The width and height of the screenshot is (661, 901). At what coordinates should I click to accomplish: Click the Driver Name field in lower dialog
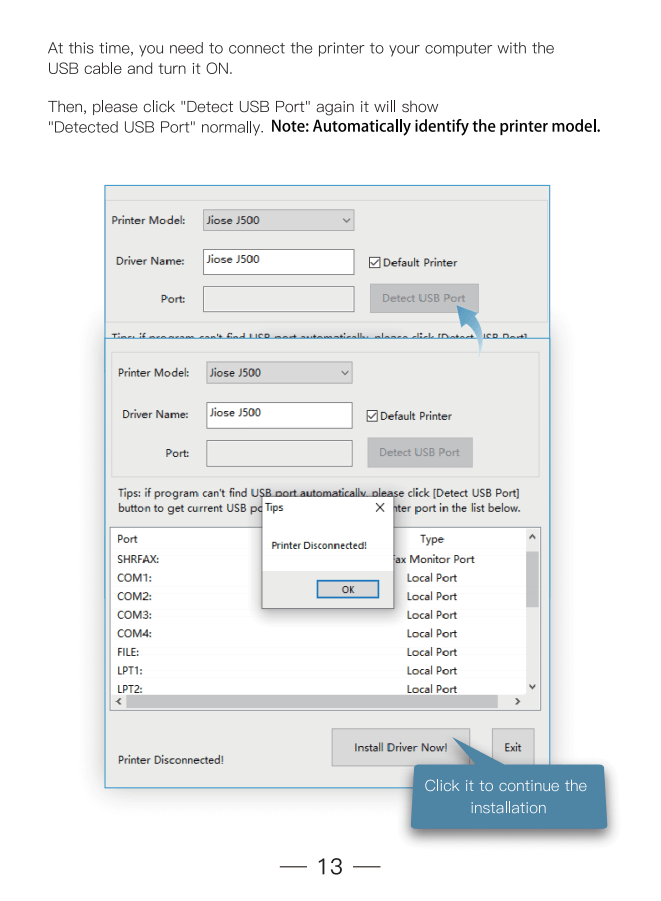(279, 415)
